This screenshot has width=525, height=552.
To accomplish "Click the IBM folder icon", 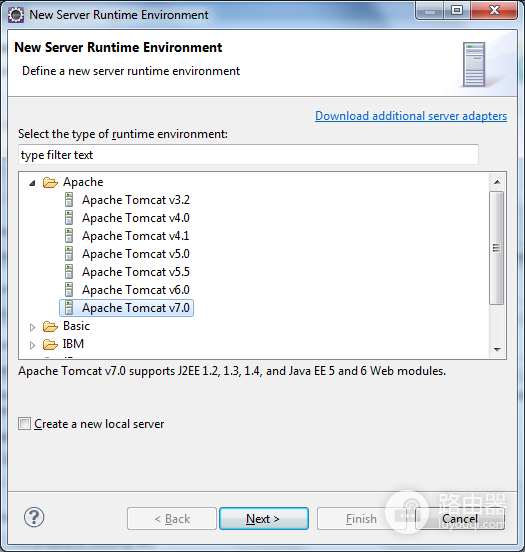I will click(50, 344).
